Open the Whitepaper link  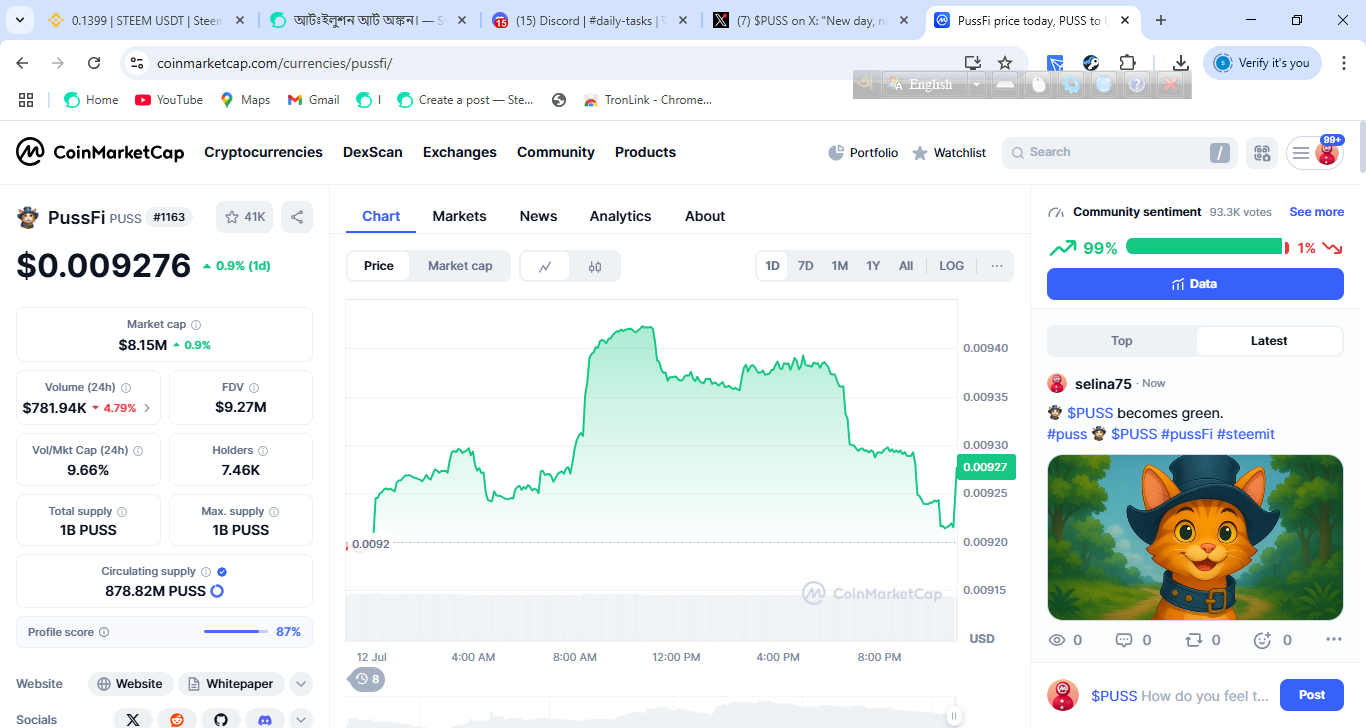coord(231,684)
